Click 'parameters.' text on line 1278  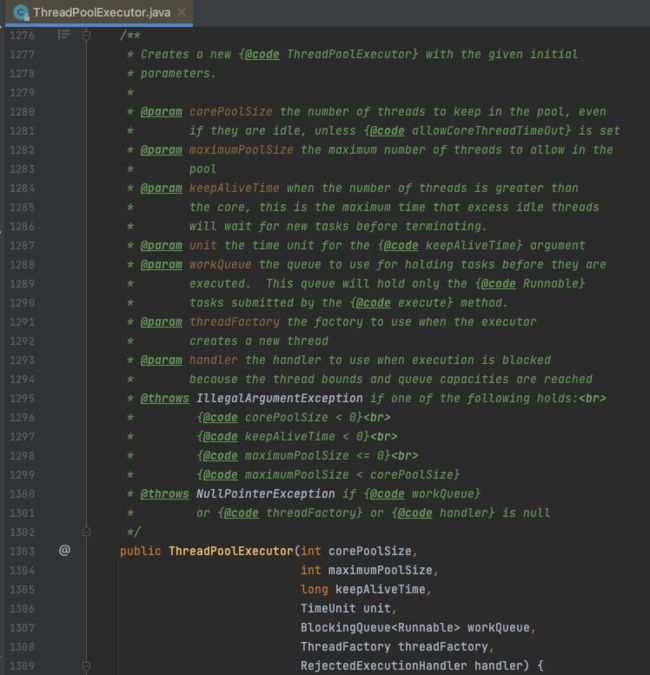click(x=178, y=74)
